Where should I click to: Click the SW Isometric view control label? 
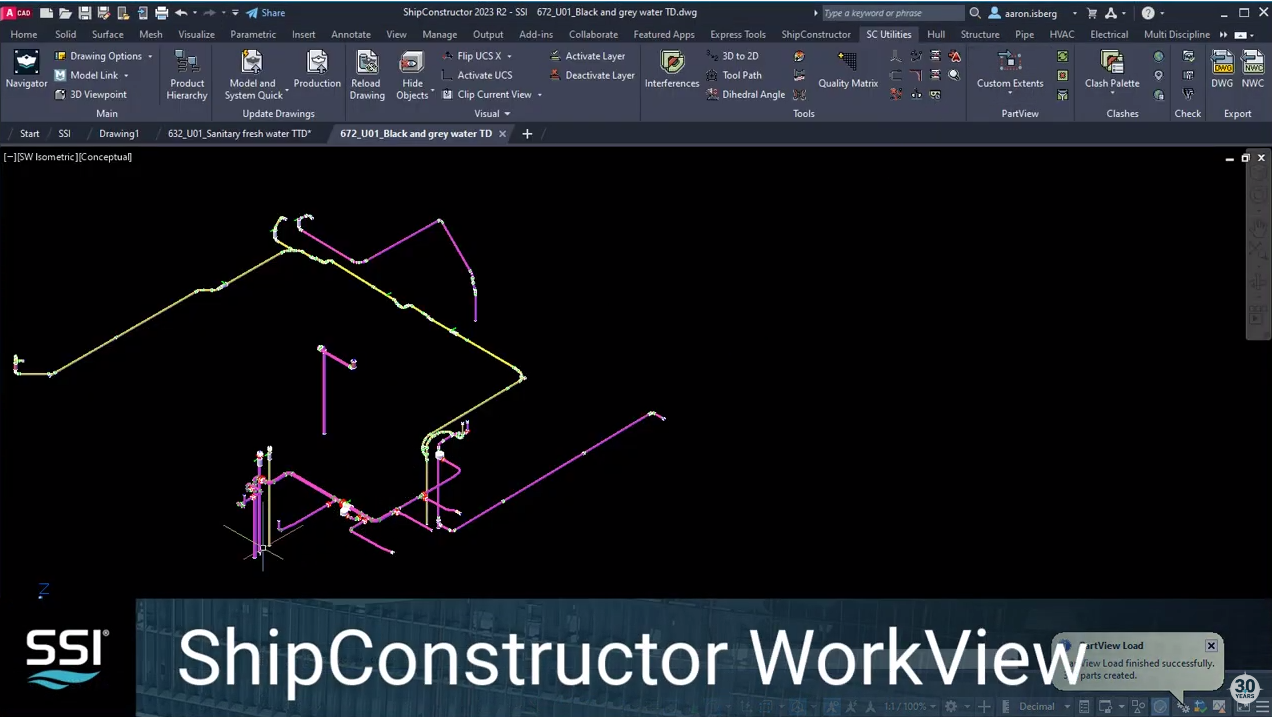pos(47,157)
